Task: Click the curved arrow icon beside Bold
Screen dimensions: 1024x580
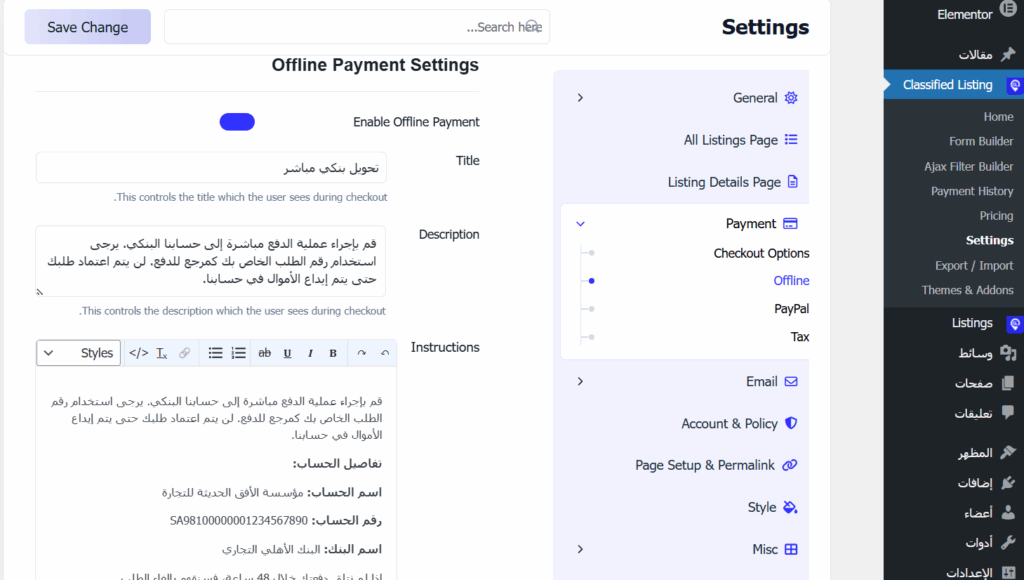Action: (x=361, y=353)
